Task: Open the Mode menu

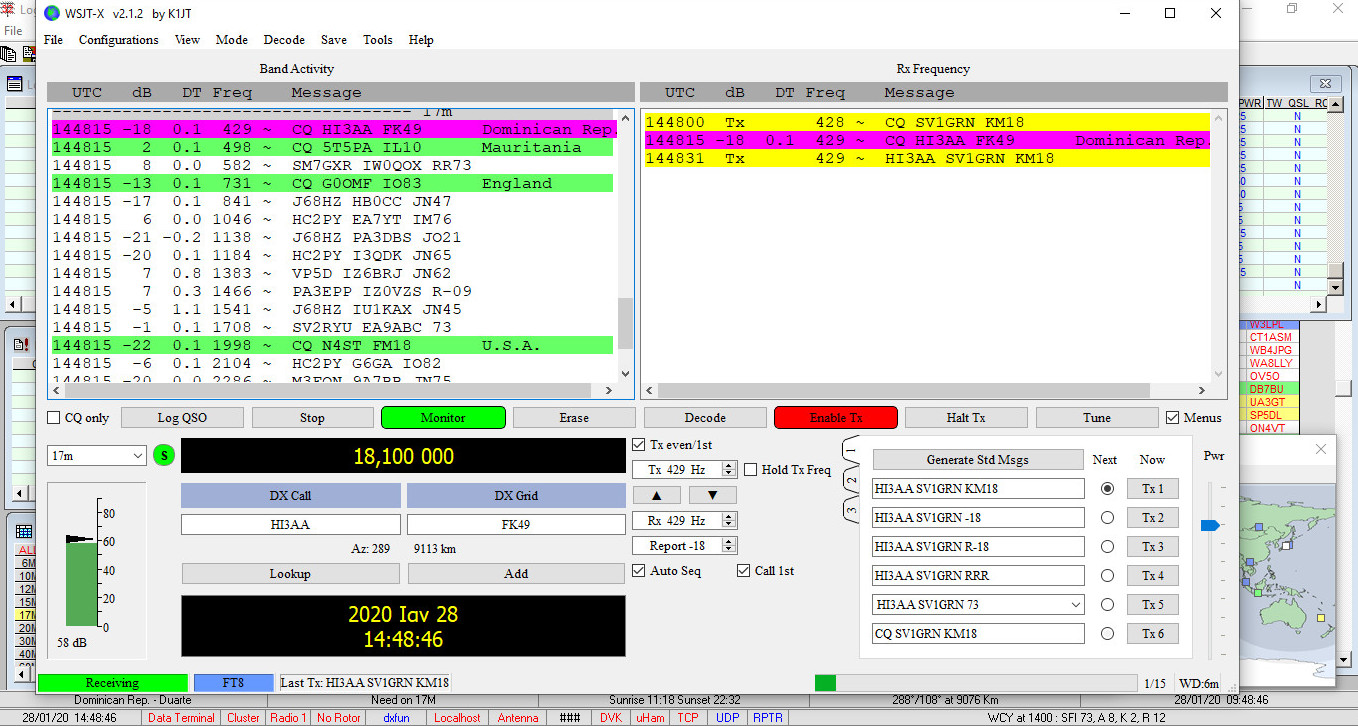Action: (x=231, y=40)
